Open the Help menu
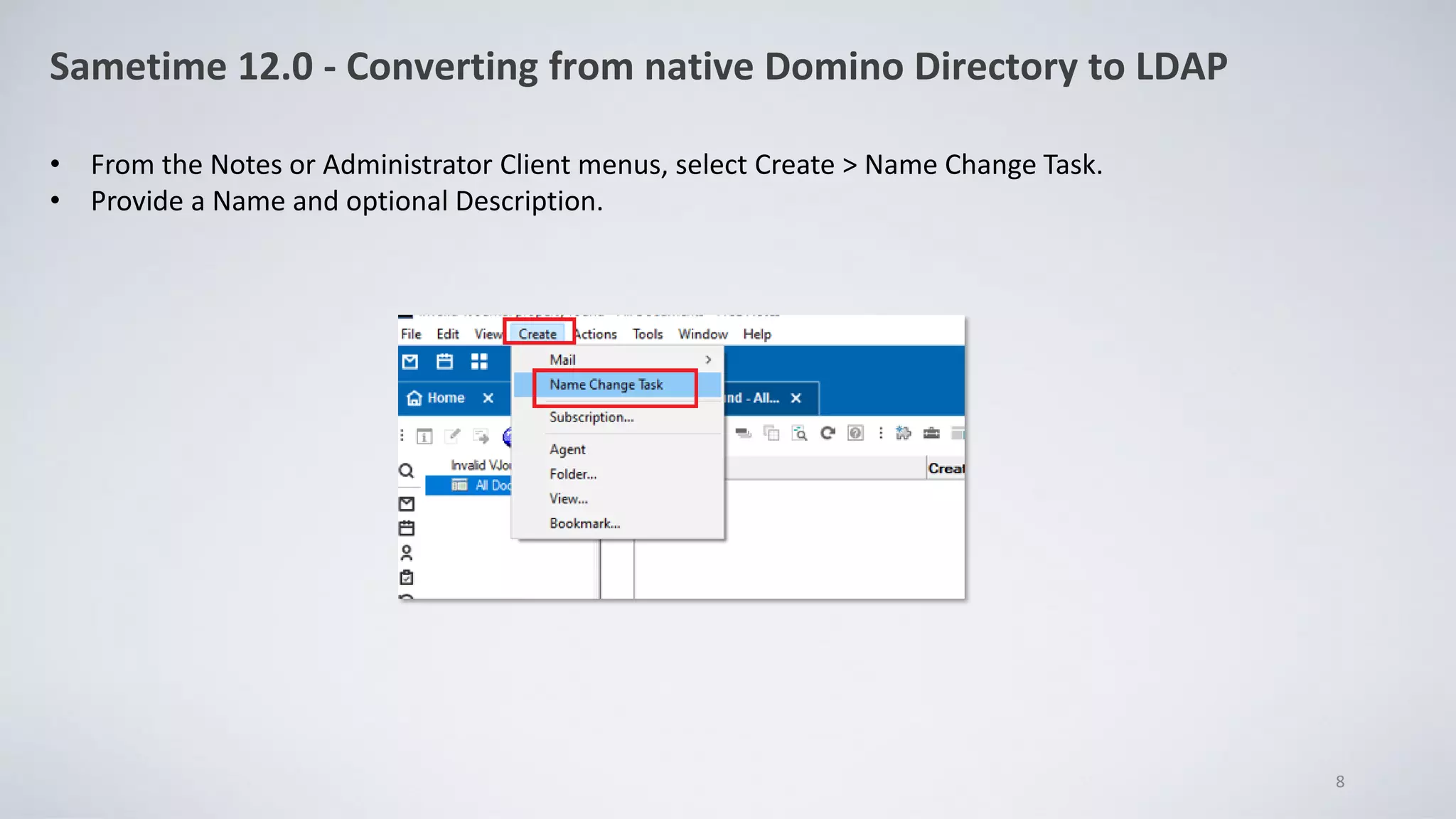This screenshot has height=819, width=1456. tap(757, 334)
